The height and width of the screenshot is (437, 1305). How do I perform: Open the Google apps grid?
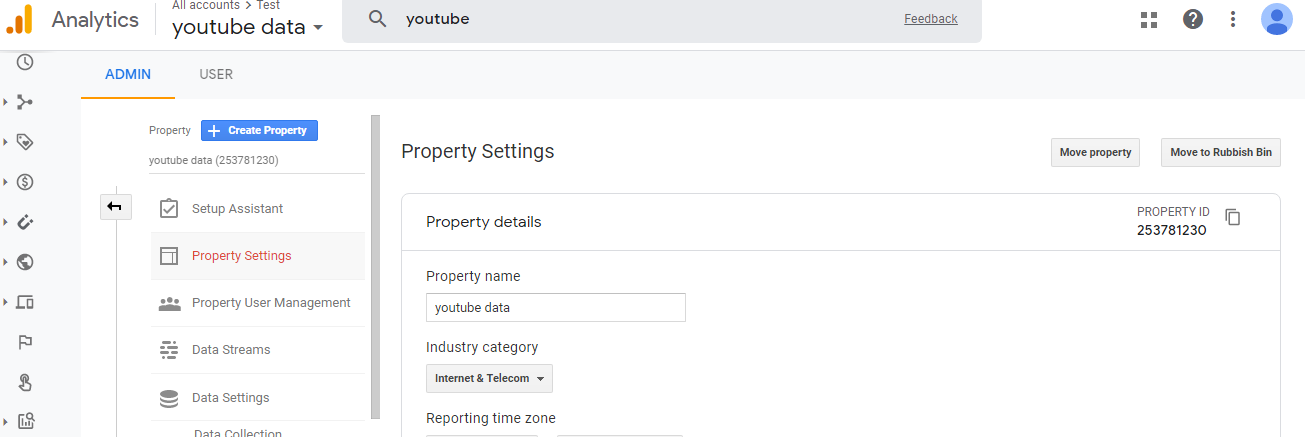coord(1149,19)
